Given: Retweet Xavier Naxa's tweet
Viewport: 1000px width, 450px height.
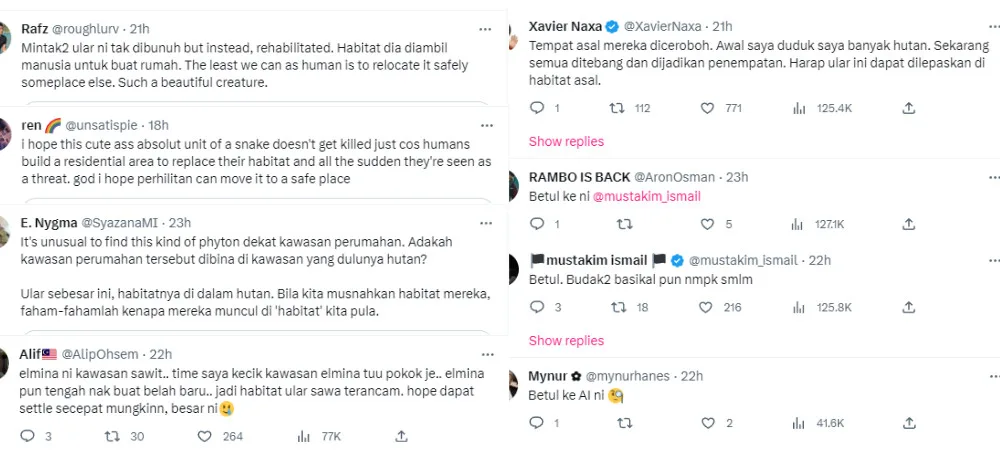Looking at the screenshot, I should click(619, 108).
